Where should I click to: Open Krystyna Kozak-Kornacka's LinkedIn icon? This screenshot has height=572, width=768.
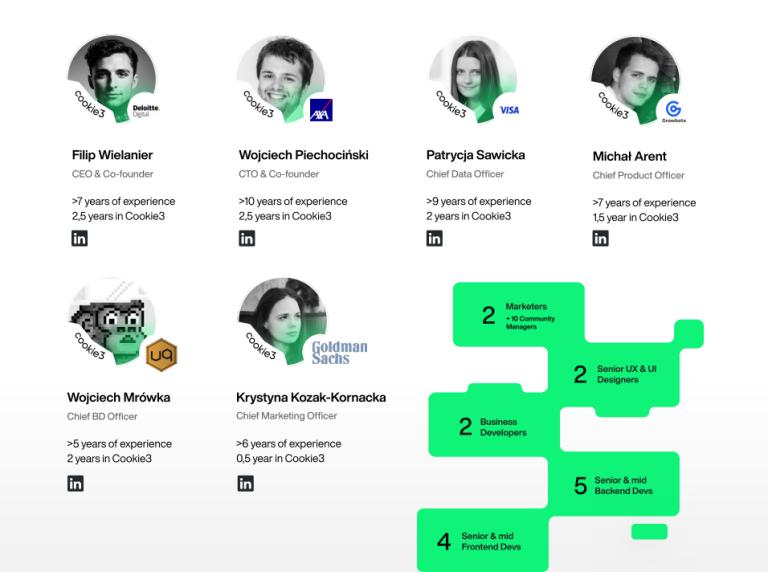(x=245, y=484)
